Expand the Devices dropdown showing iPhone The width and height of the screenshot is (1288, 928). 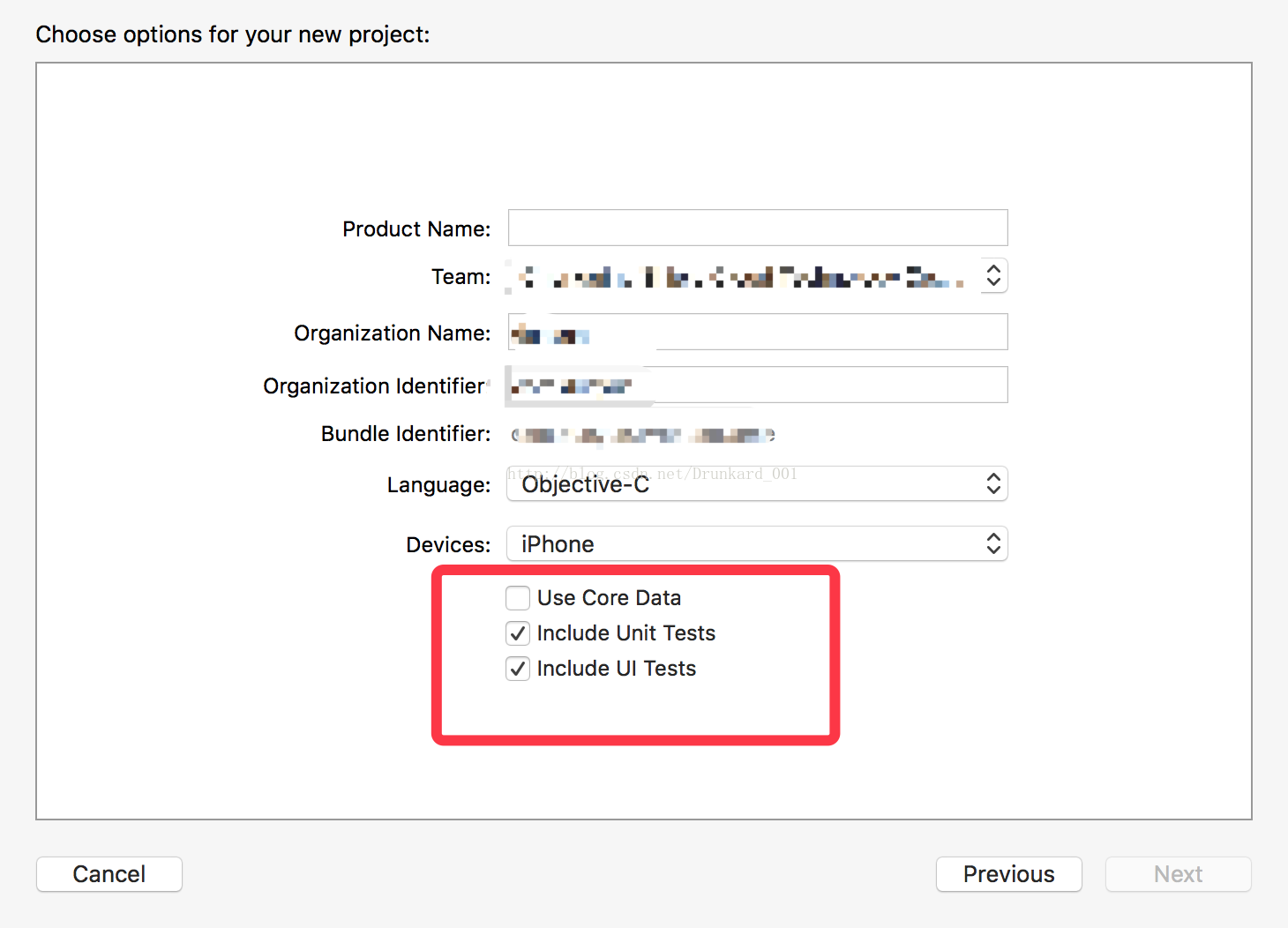(757, 544)
